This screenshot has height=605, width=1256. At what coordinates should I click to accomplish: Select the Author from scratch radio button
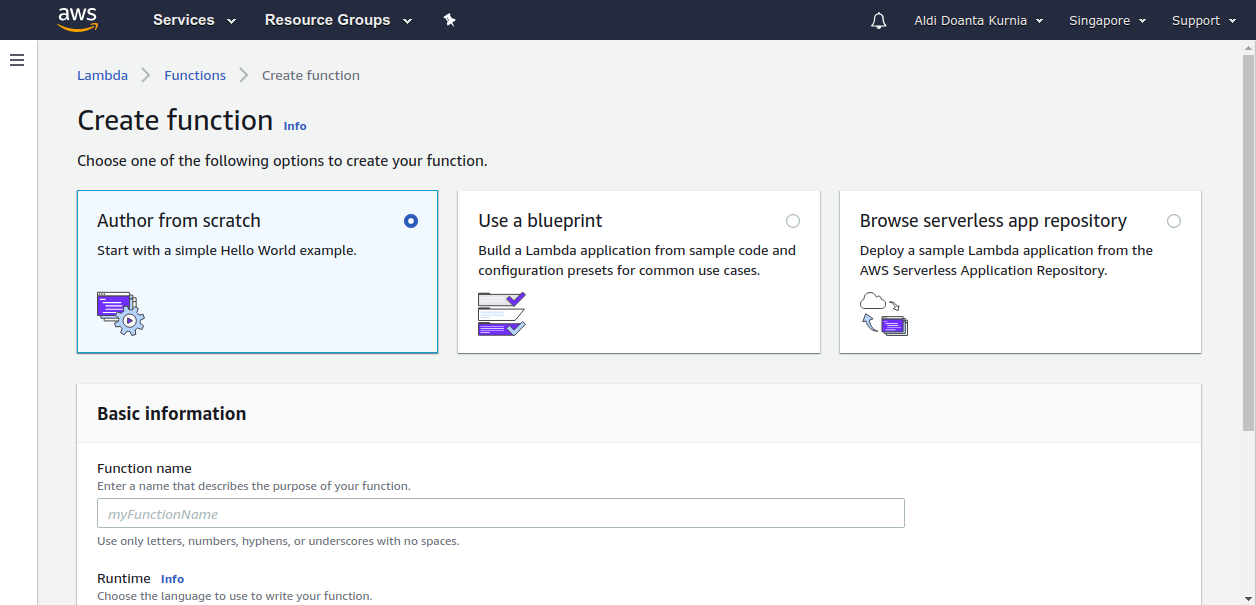tap(411, 221)
